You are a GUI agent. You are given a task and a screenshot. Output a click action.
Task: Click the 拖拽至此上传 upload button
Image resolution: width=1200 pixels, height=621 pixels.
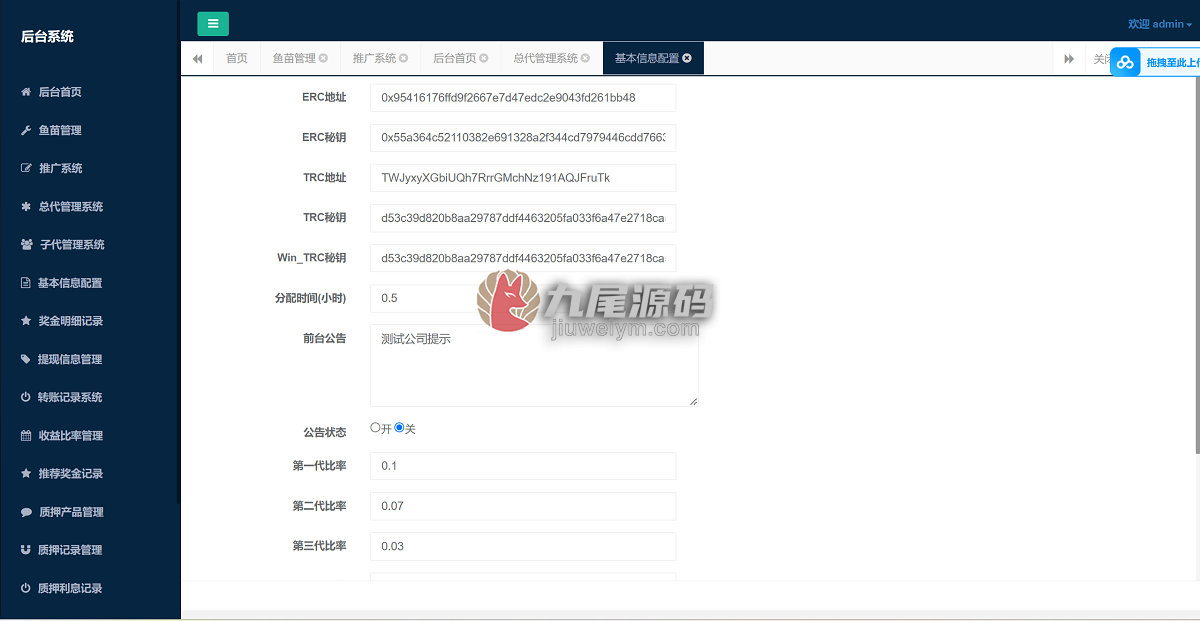click(x=1155, y=62)
